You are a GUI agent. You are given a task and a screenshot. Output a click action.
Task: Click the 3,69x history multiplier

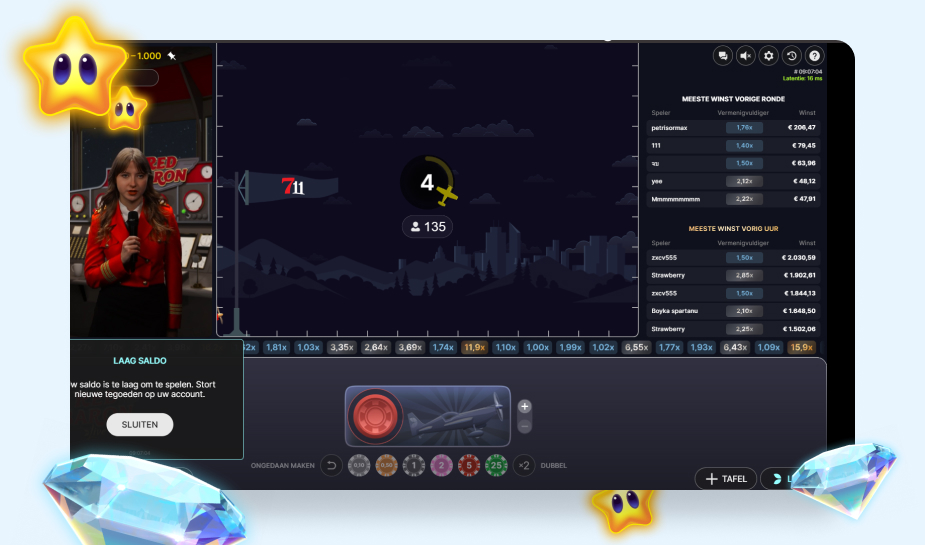coord(410,347)
